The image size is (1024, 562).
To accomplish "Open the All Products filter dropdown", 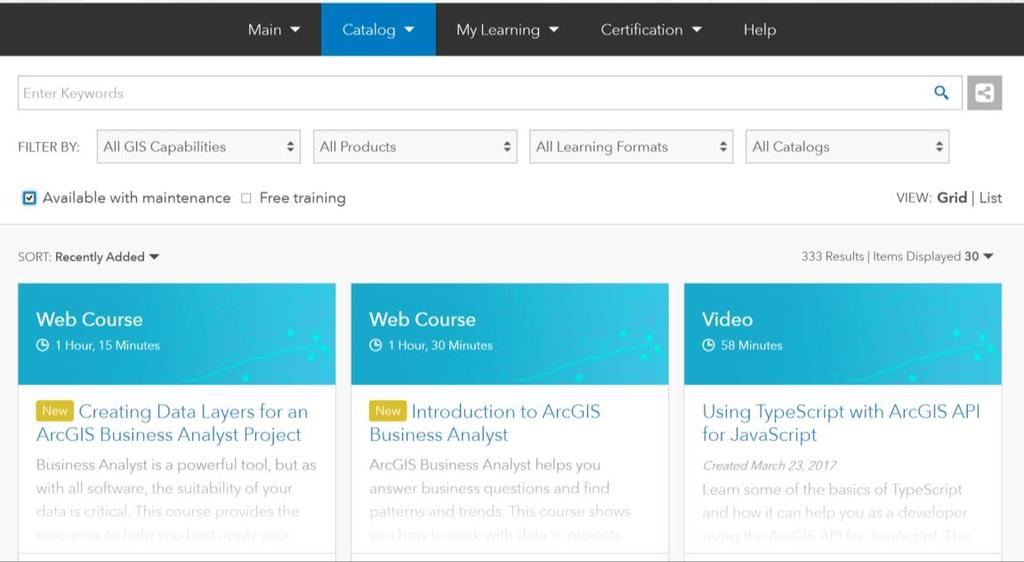I will (x=415, y=147).
